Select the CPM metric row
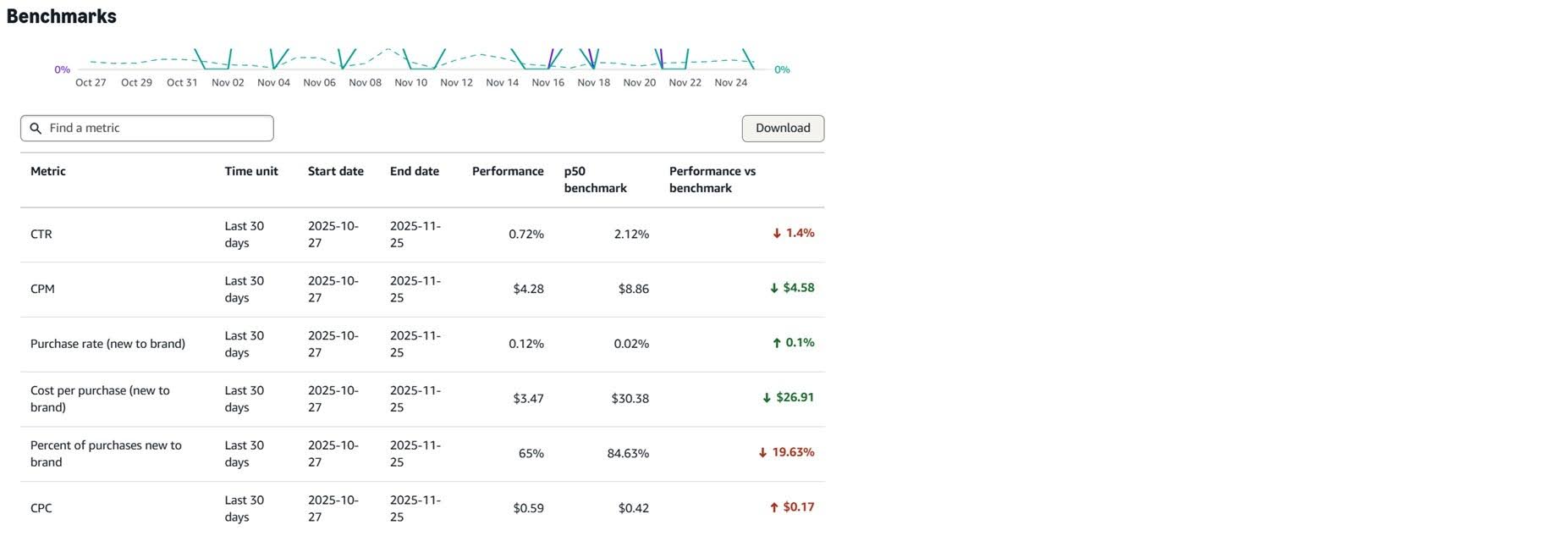 pos(422,289)
